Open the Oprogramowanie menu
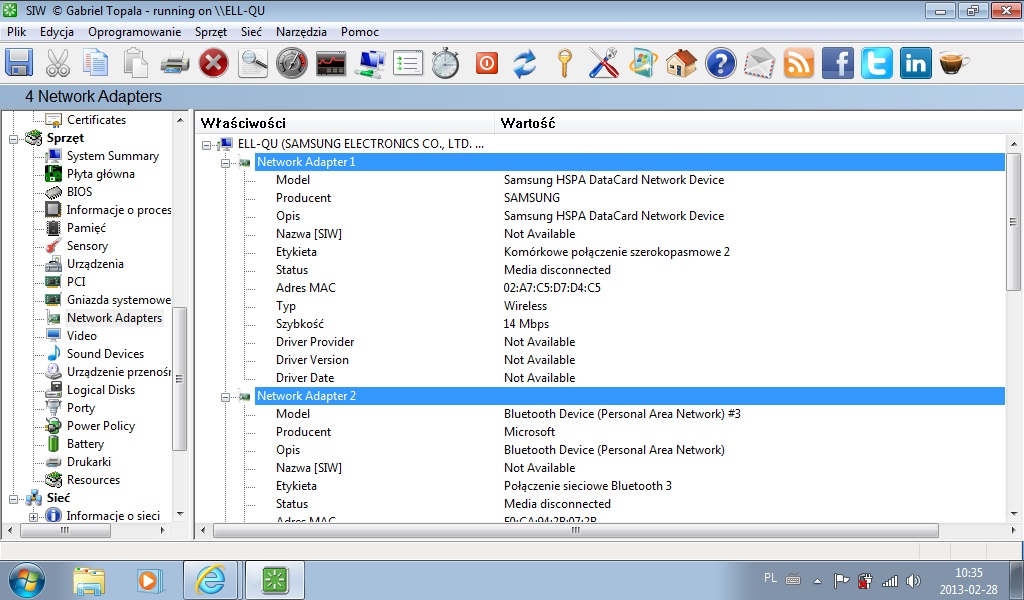This screenshot has width=1024, height=600. coord(134,32)
